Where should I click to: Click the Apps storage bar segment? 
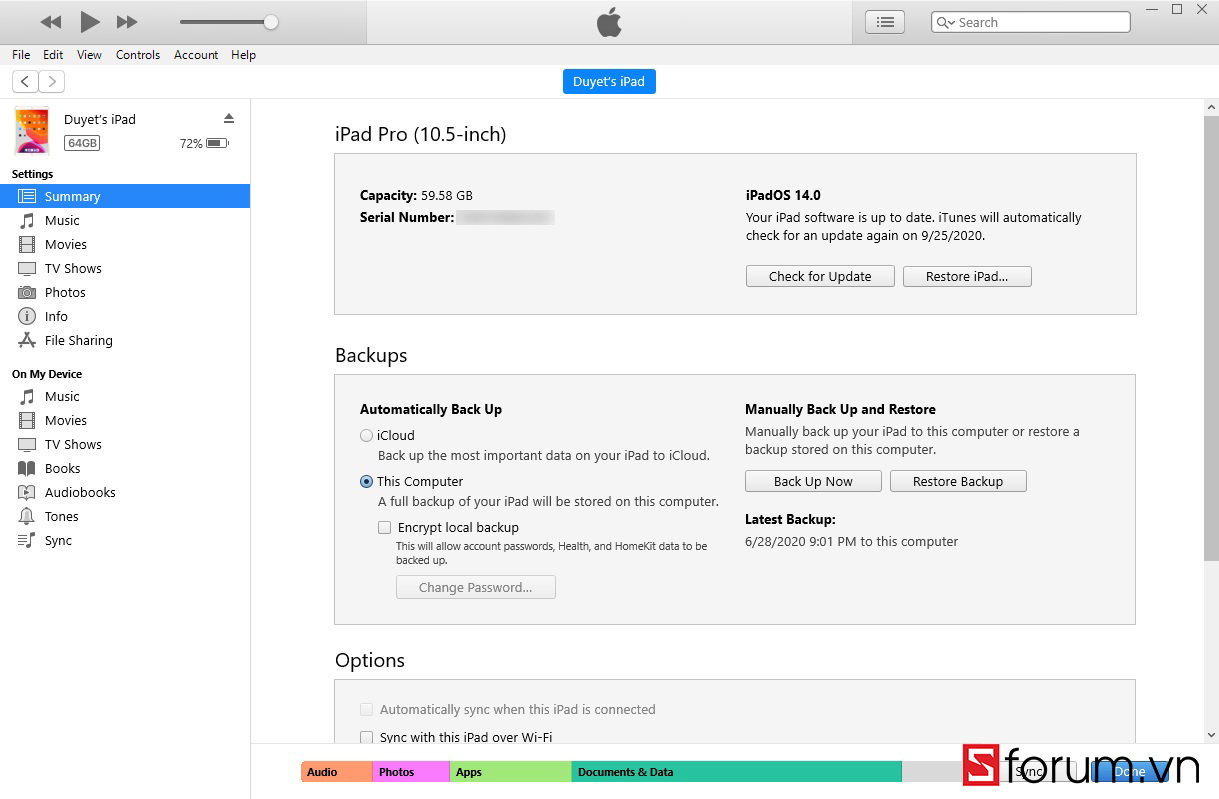tap(511, 772)
